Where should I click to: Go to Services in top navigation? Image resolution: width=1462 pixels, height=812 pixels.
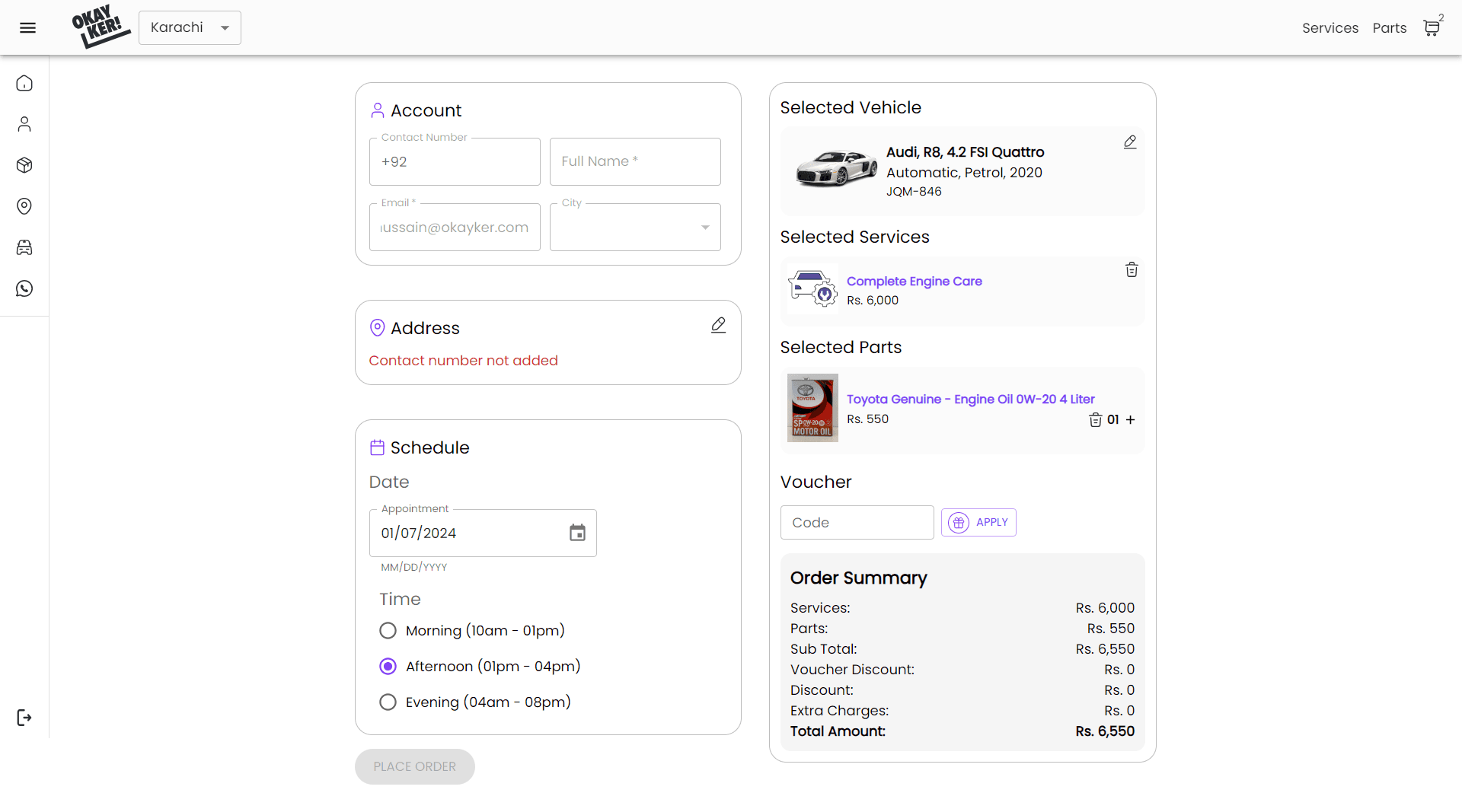tap(1330, 28)
